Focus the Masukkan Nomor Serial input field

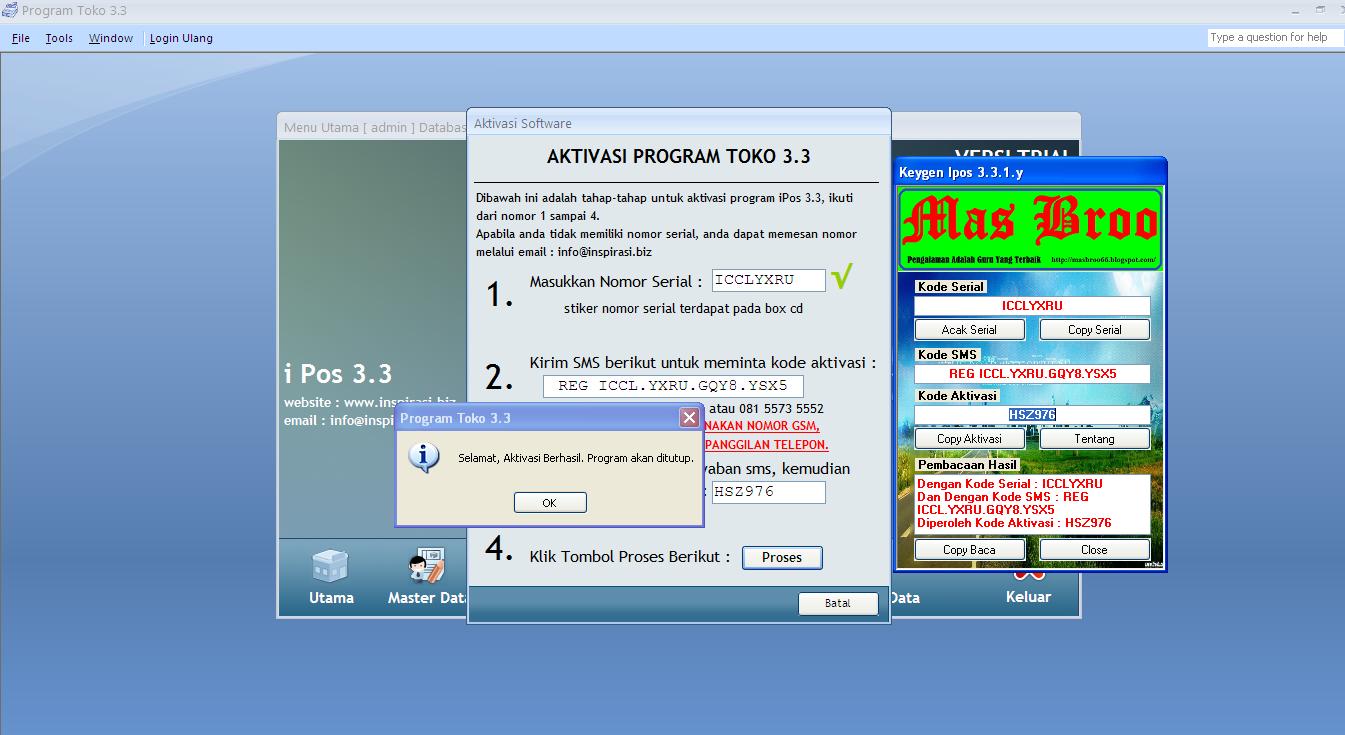pos(769,281)
